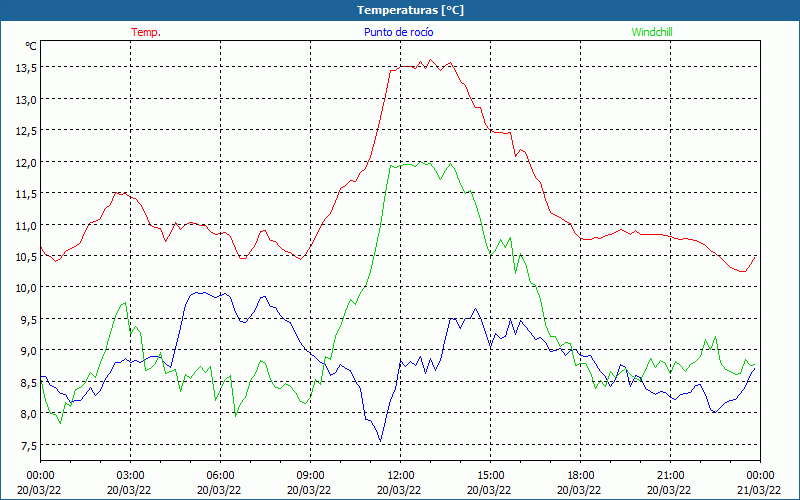Viewport: 800px width, 500px height.
Task: Click the 10,5 y-axis value
Action: pyautogui.click(x=26, y=258)
